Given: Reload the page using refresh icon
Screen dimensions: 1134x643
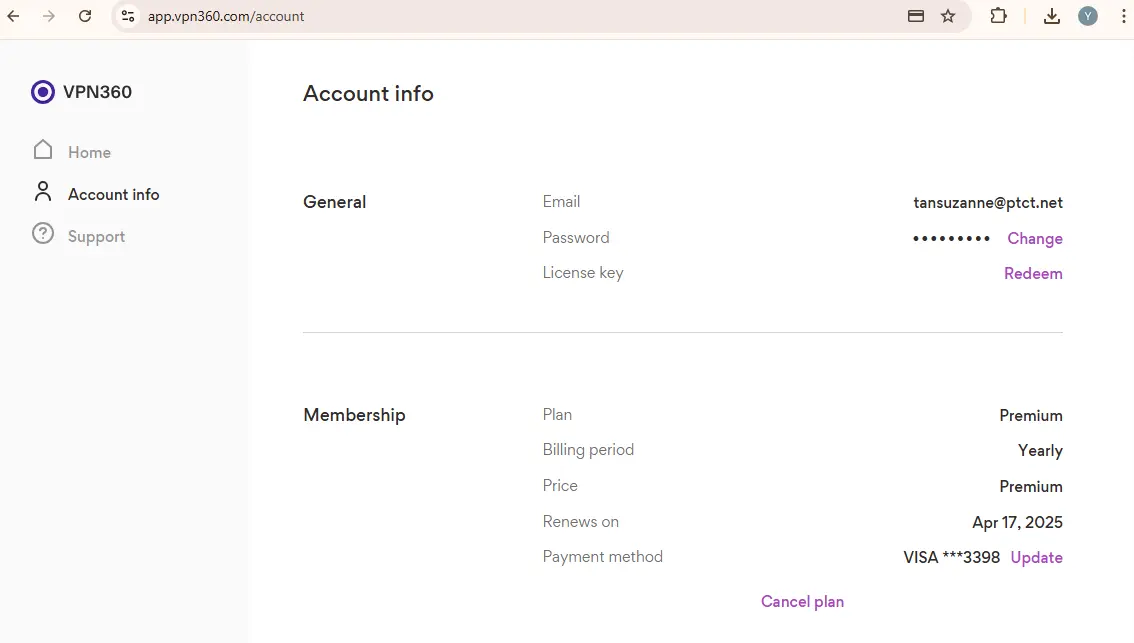Looking at the screenshot, I should pos(85,16).
